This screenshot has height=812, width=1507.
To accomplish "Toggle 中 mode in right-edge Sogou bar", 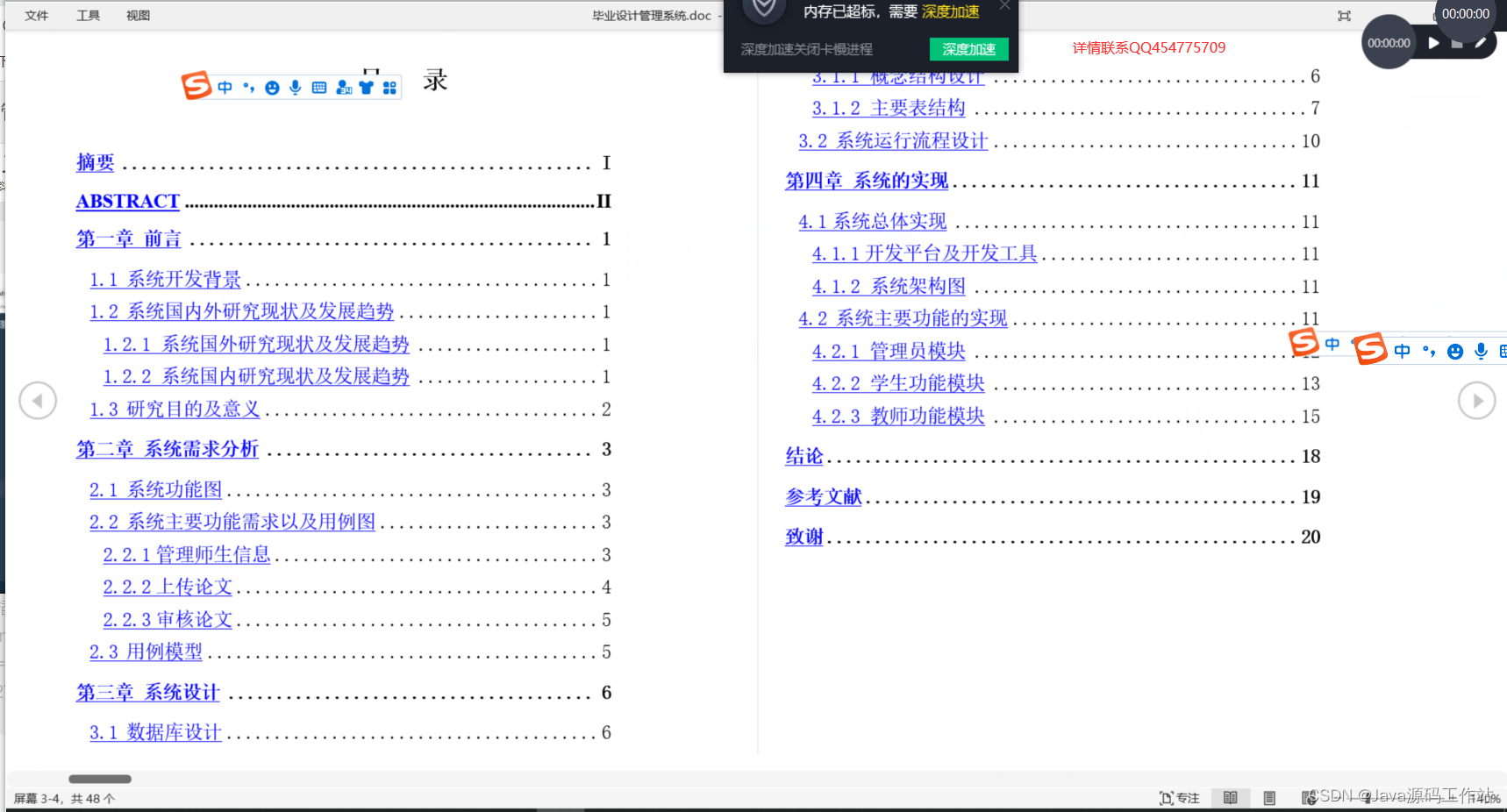I will (x=1403, y=351).
